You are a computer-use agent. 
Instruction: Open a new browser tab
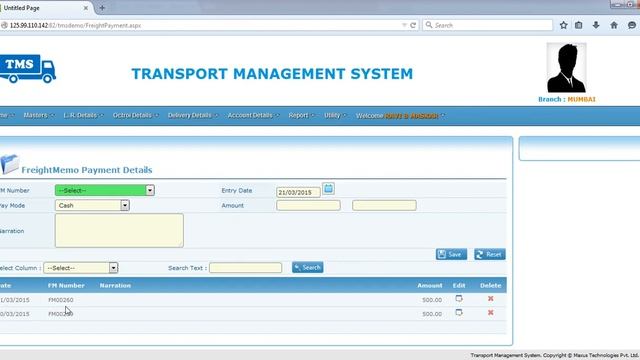[102, 8]
